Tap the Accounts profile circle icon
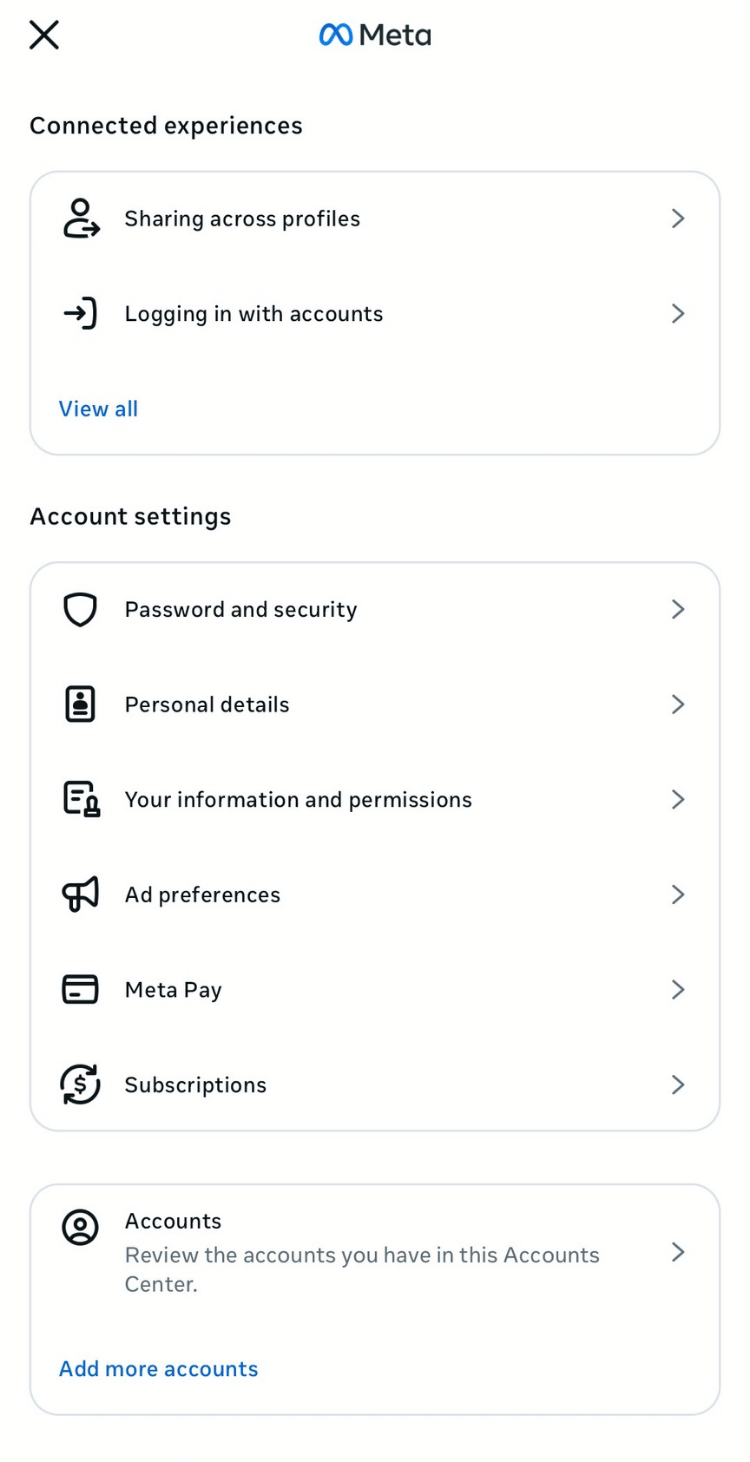750x1462 pixels. 80,1227
